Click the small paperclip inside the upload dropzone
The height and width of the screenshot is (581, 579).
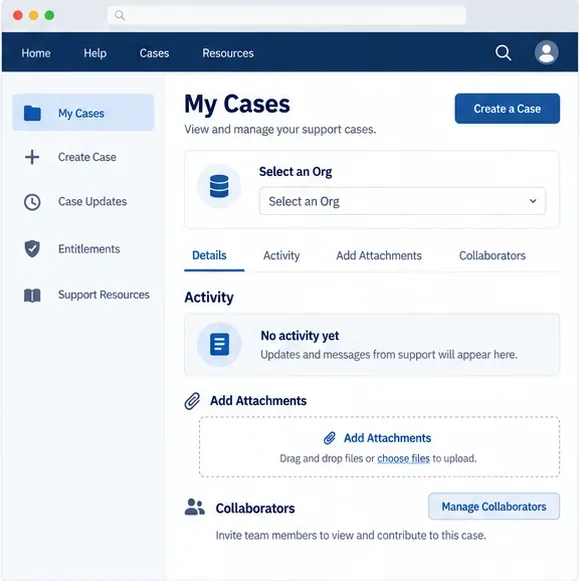click(329, 438)
